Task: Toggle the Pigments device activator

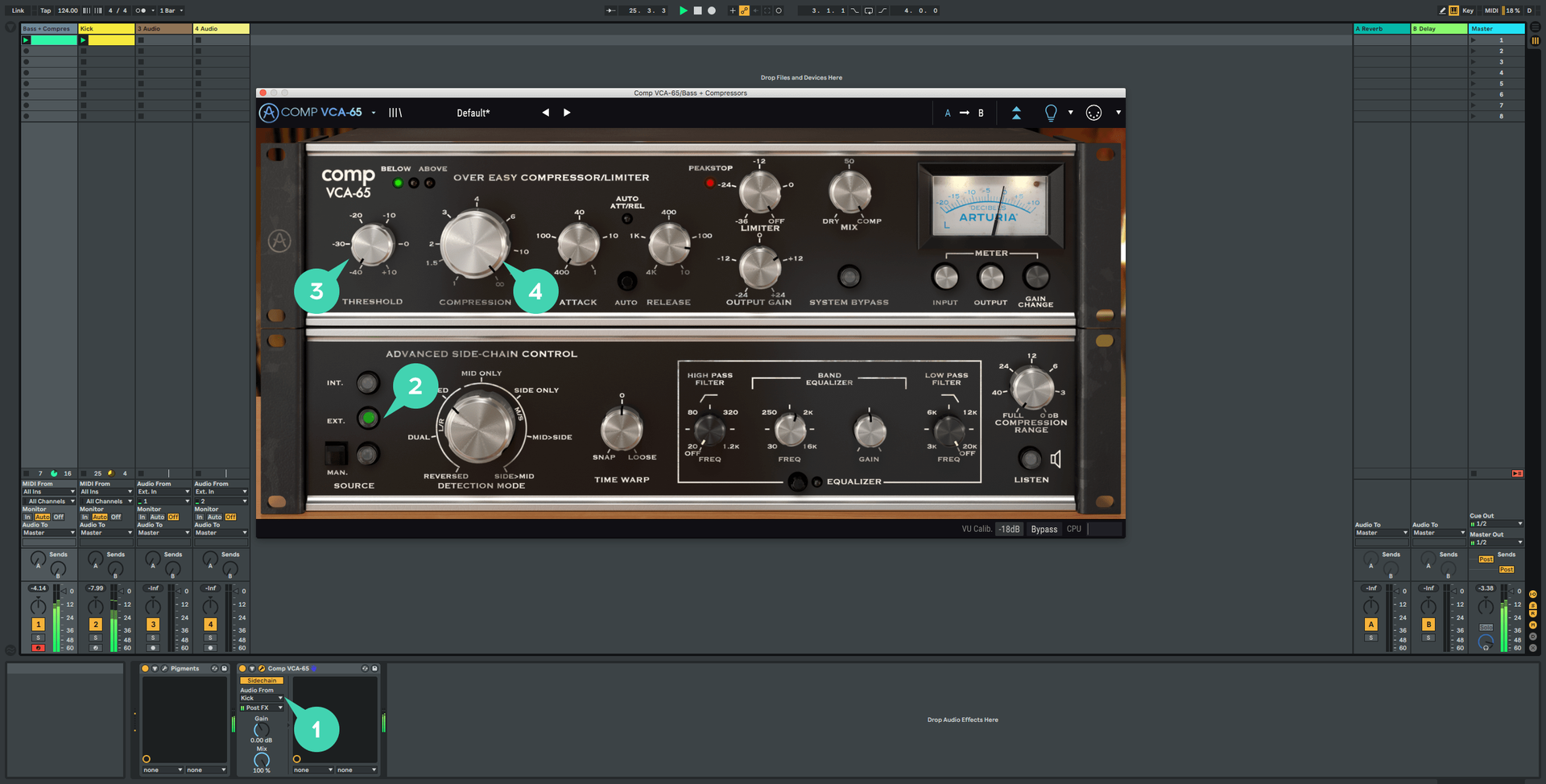Action: [x=145, y=668]
